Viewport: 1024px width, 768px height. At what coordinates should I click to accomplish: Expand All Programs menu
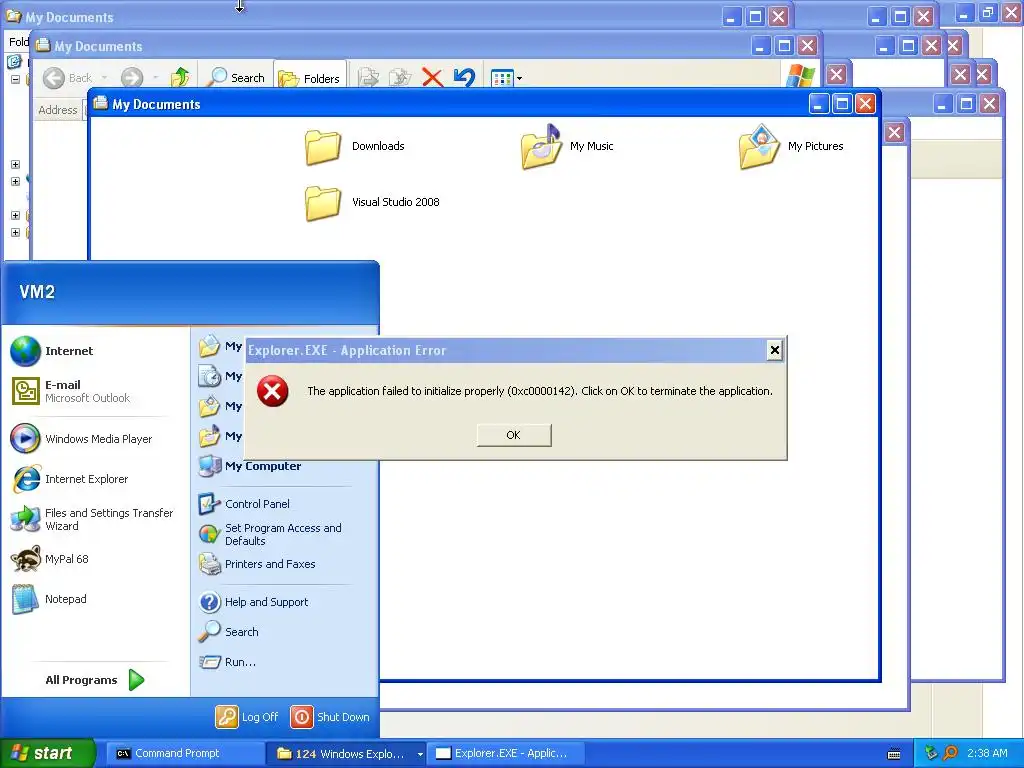[94, 680]
